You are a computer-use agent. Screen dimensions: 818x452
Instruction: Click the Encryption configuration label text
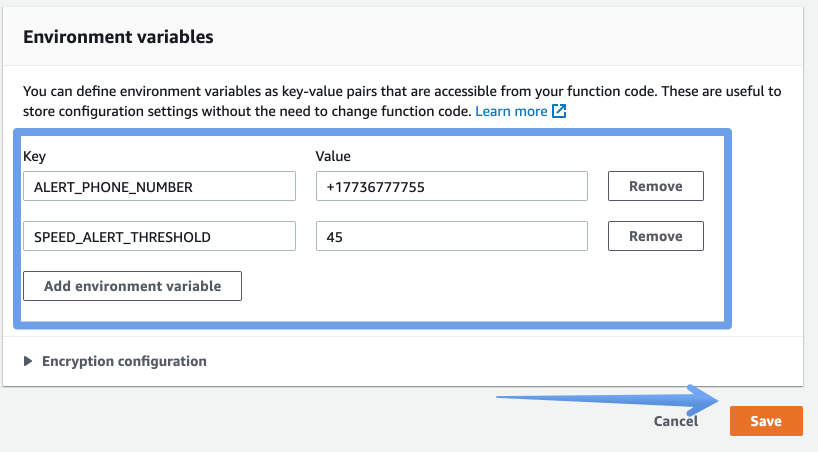124,361
